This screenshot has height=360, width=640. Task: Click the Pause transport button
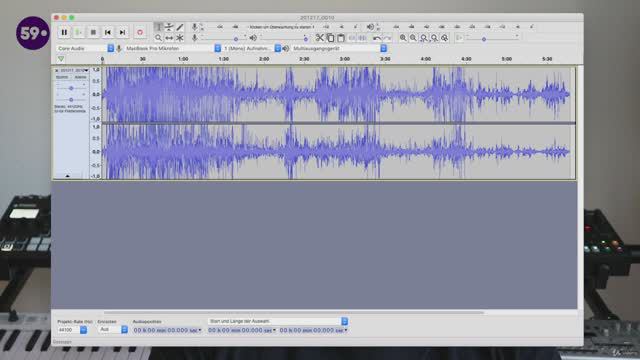point(64,32)
